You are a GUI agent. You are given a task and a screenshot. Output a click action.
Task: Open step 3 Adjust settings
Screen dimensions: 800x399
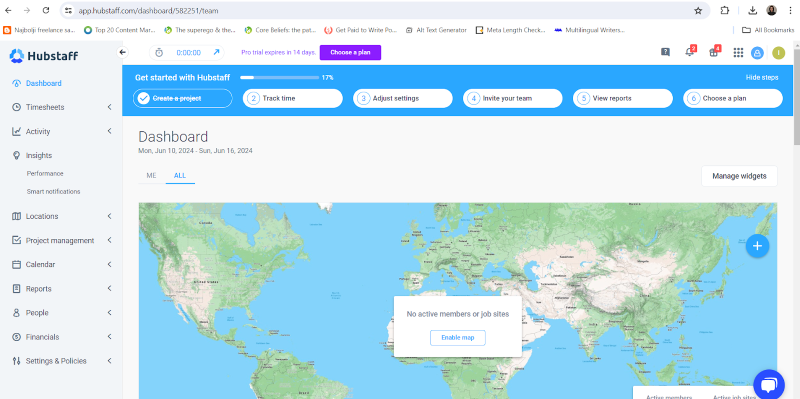pyautogui.click(x=403, y=98)
